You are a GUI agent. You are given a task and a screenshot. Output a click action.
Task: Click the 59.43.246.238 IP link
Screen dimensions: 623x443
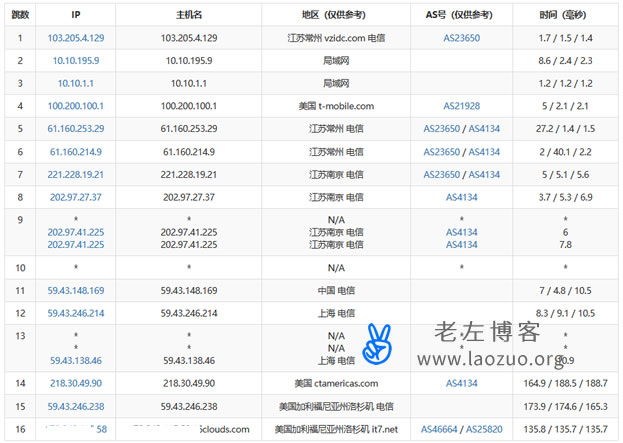tap(76, 406)
